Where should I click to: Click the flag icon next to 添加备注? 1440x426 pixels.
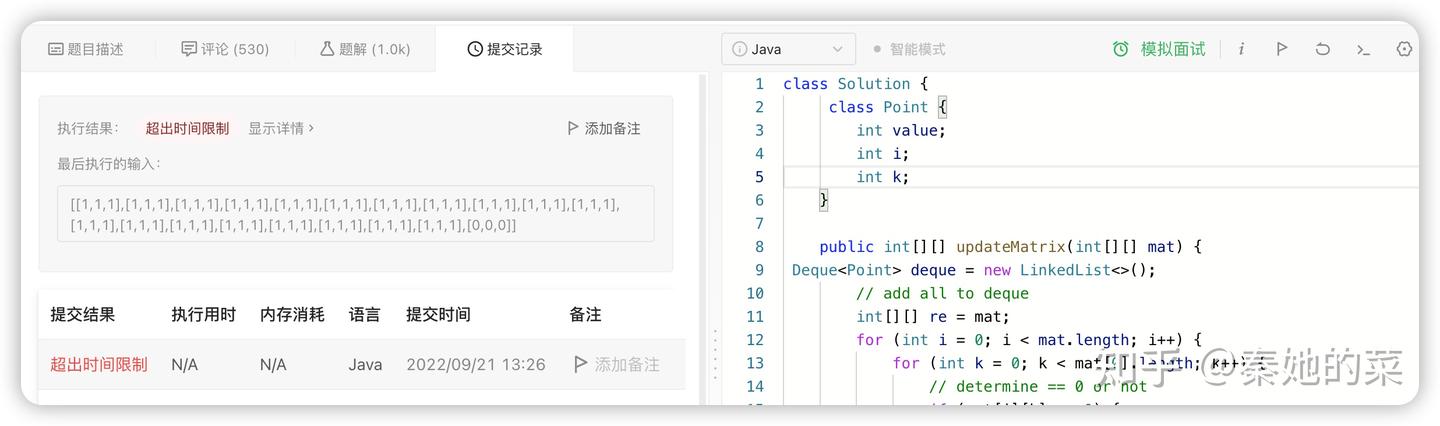tap(572, 128)
